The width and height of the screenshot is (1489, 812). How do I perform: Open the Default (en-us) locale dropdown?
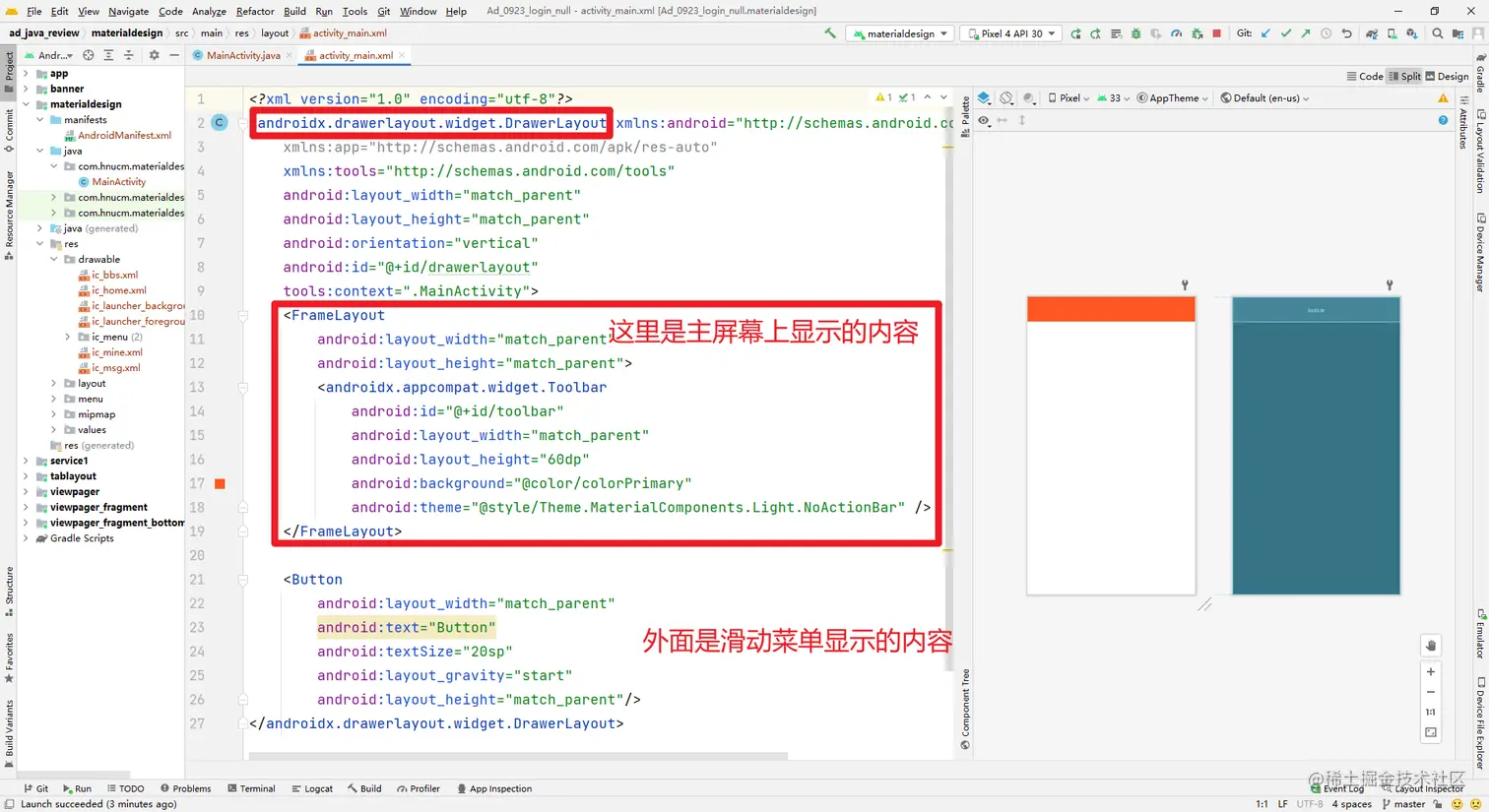pyautogui.click(x=1264, y=98)
